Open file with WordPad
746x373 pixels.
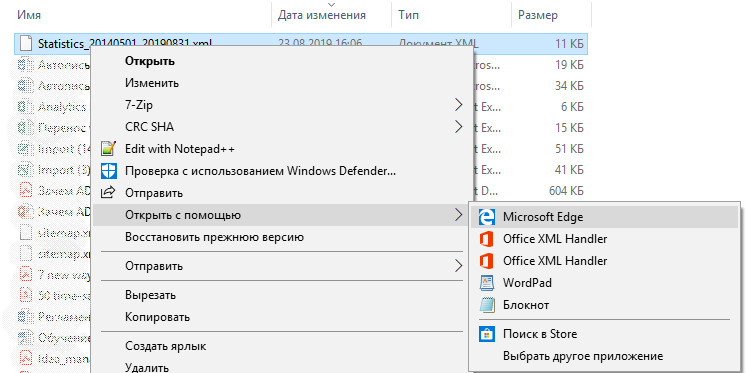point(604,283)
